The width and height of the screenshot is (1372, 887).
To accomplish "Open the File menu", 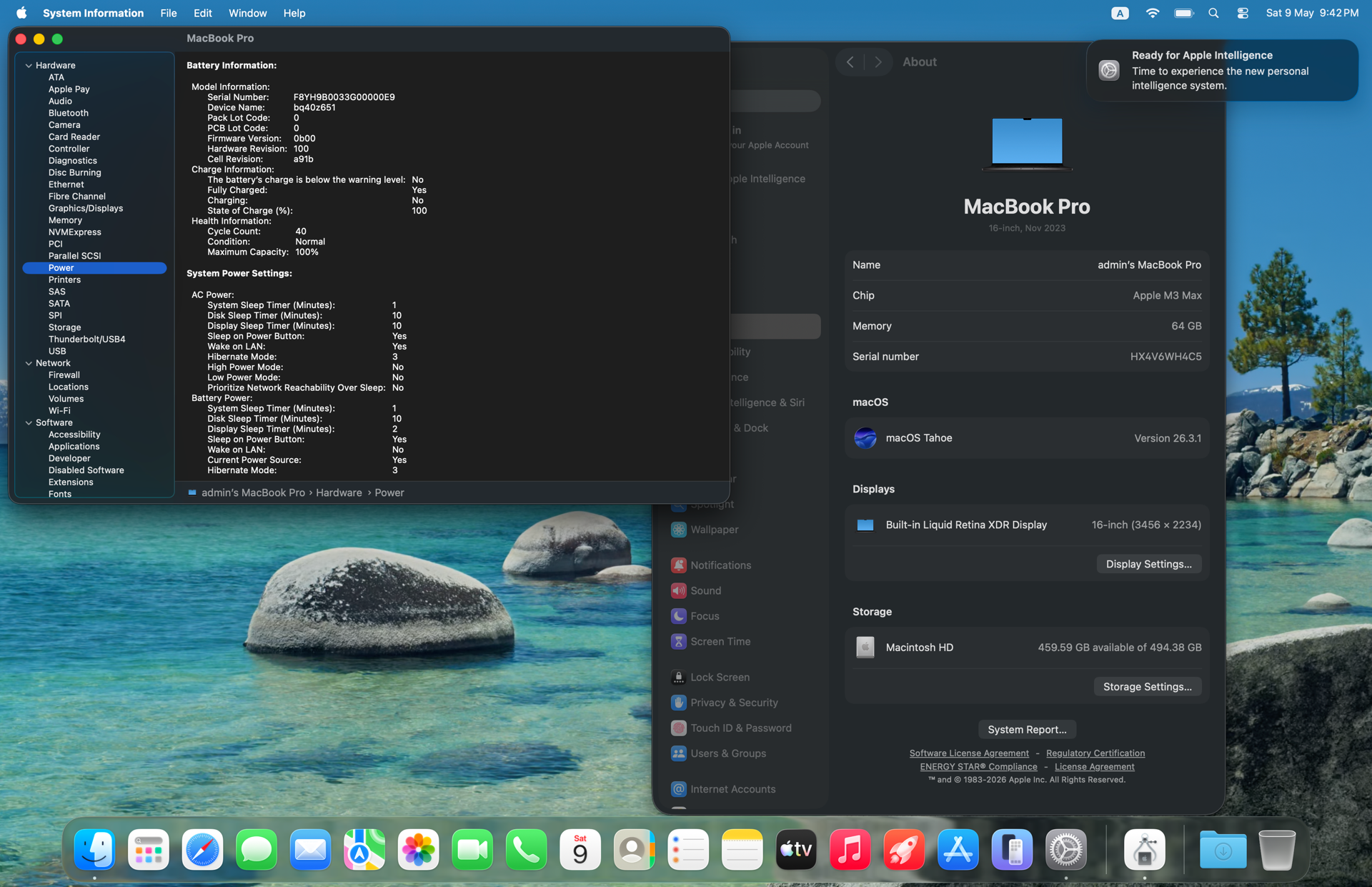I will (169, 13).
